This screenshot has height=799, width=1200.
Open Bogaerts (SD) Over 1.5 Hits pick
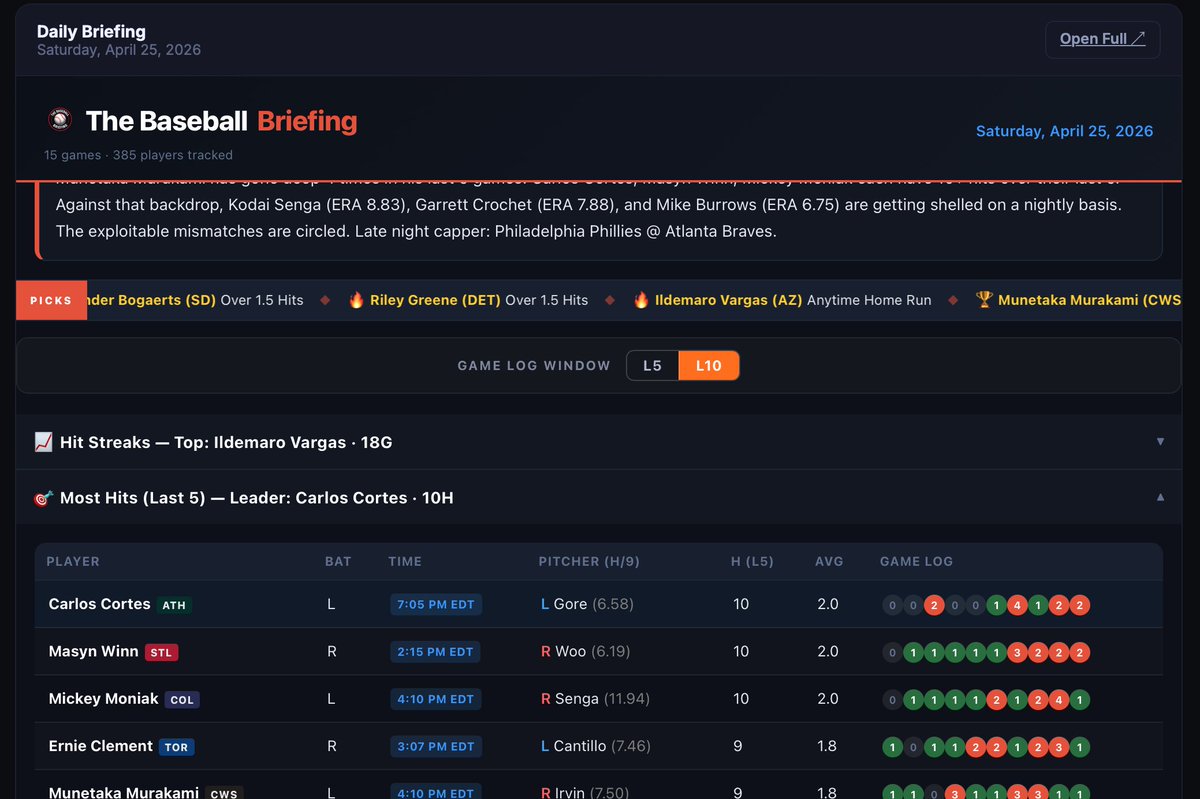coord(195,300)
